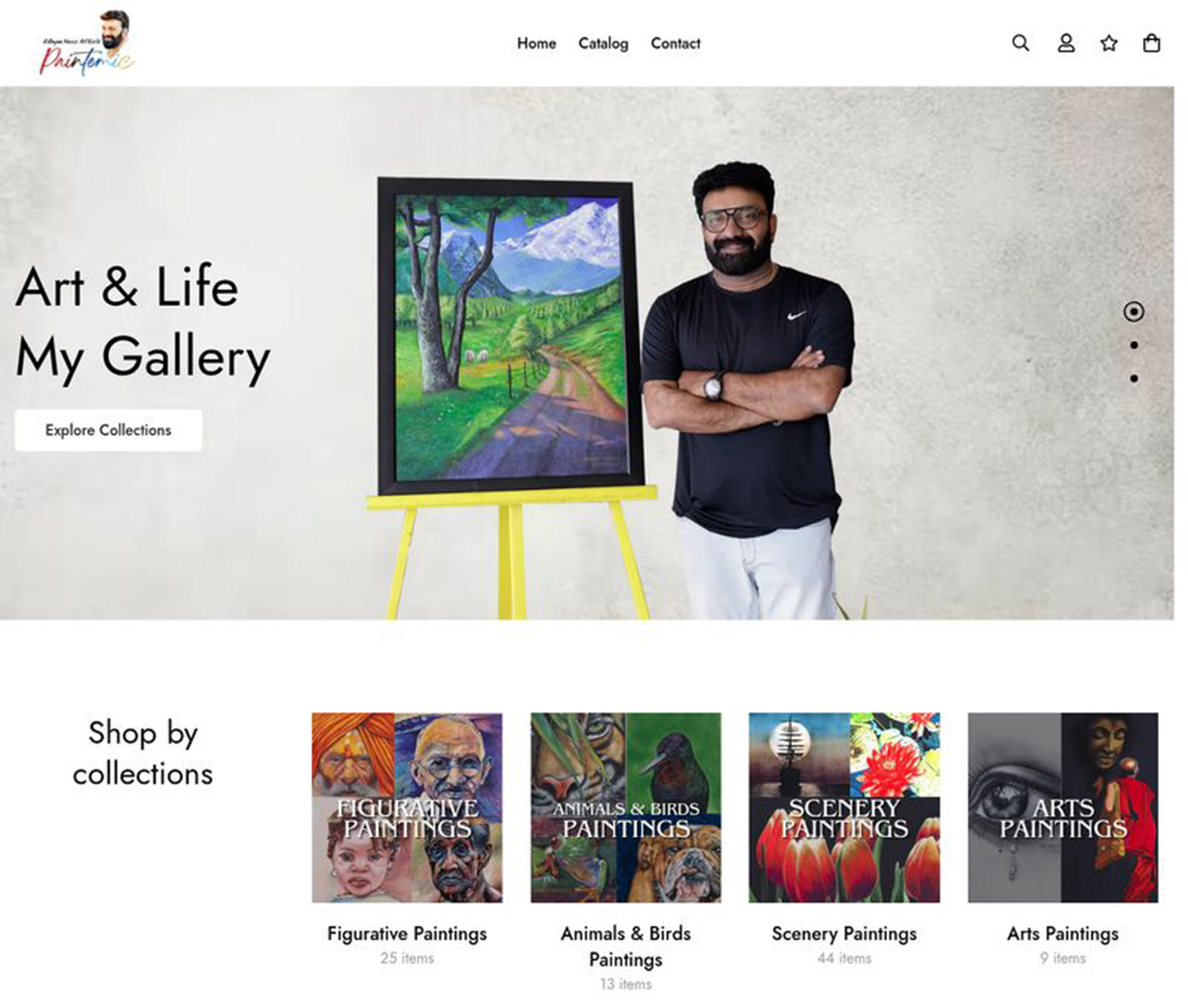Open the Animals & Birds Paintings link
The width and height of the screenshot is (1188, 1008).
pos(625,946)
